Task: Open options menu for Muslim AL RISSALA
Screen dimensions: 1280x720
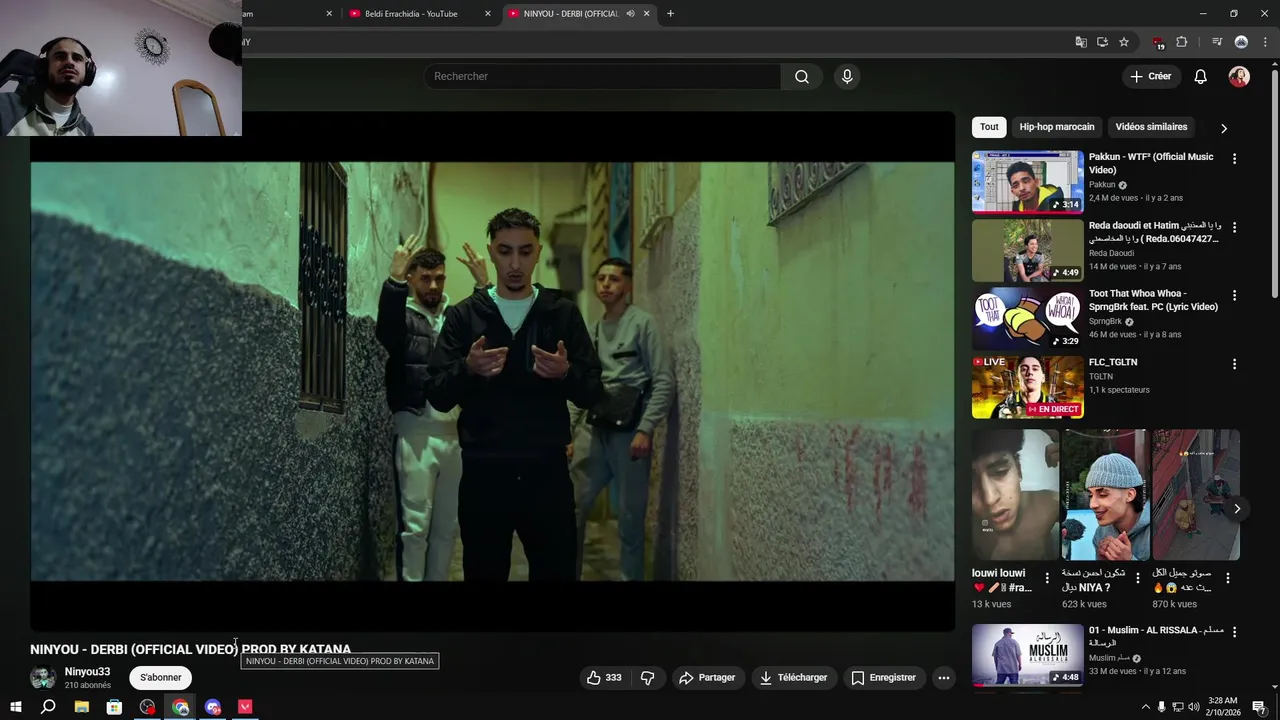Action: [x=1234, y=632]
